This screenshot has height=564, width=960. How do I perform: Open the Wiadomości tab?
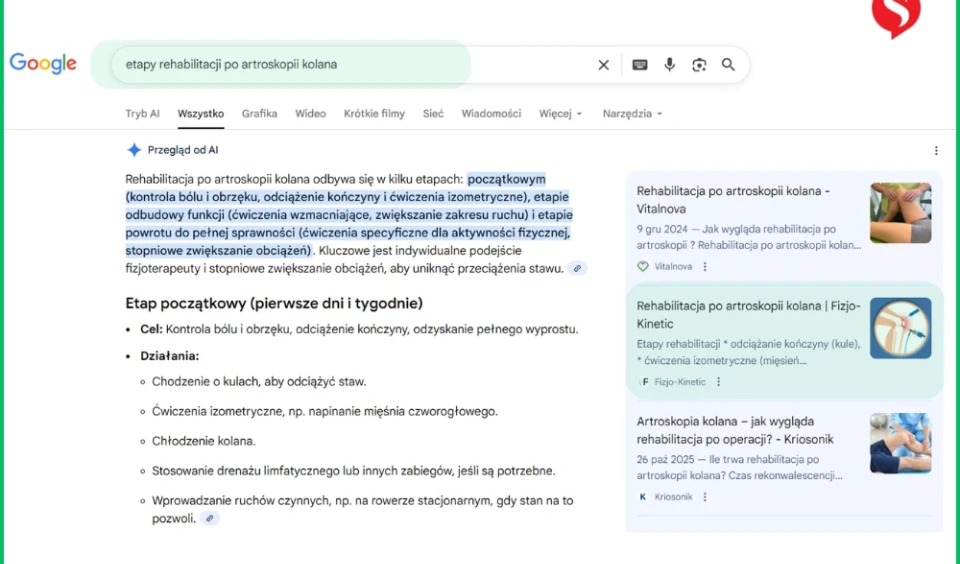491,113
